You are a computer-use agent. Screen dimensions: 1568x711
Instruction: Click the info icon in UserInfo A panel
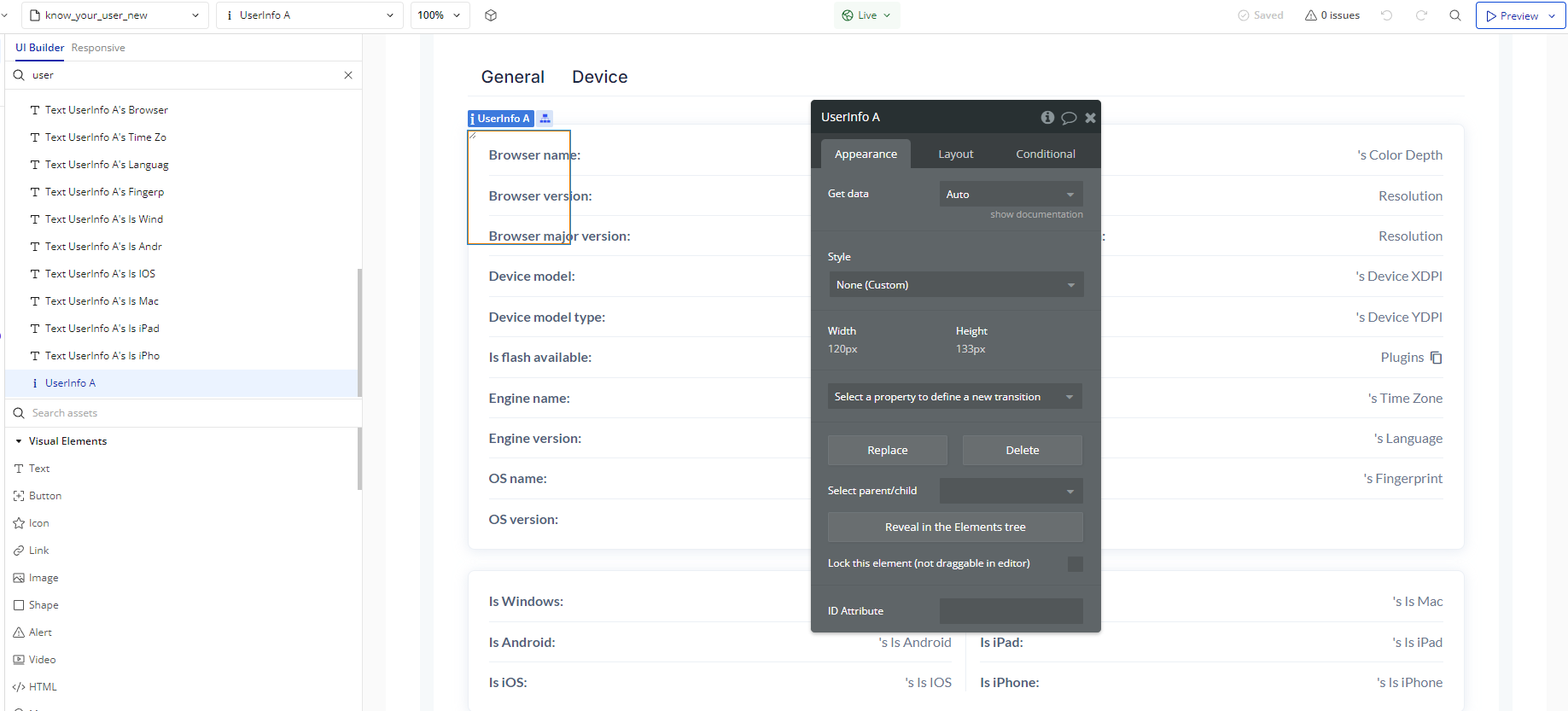point(1047,118)
